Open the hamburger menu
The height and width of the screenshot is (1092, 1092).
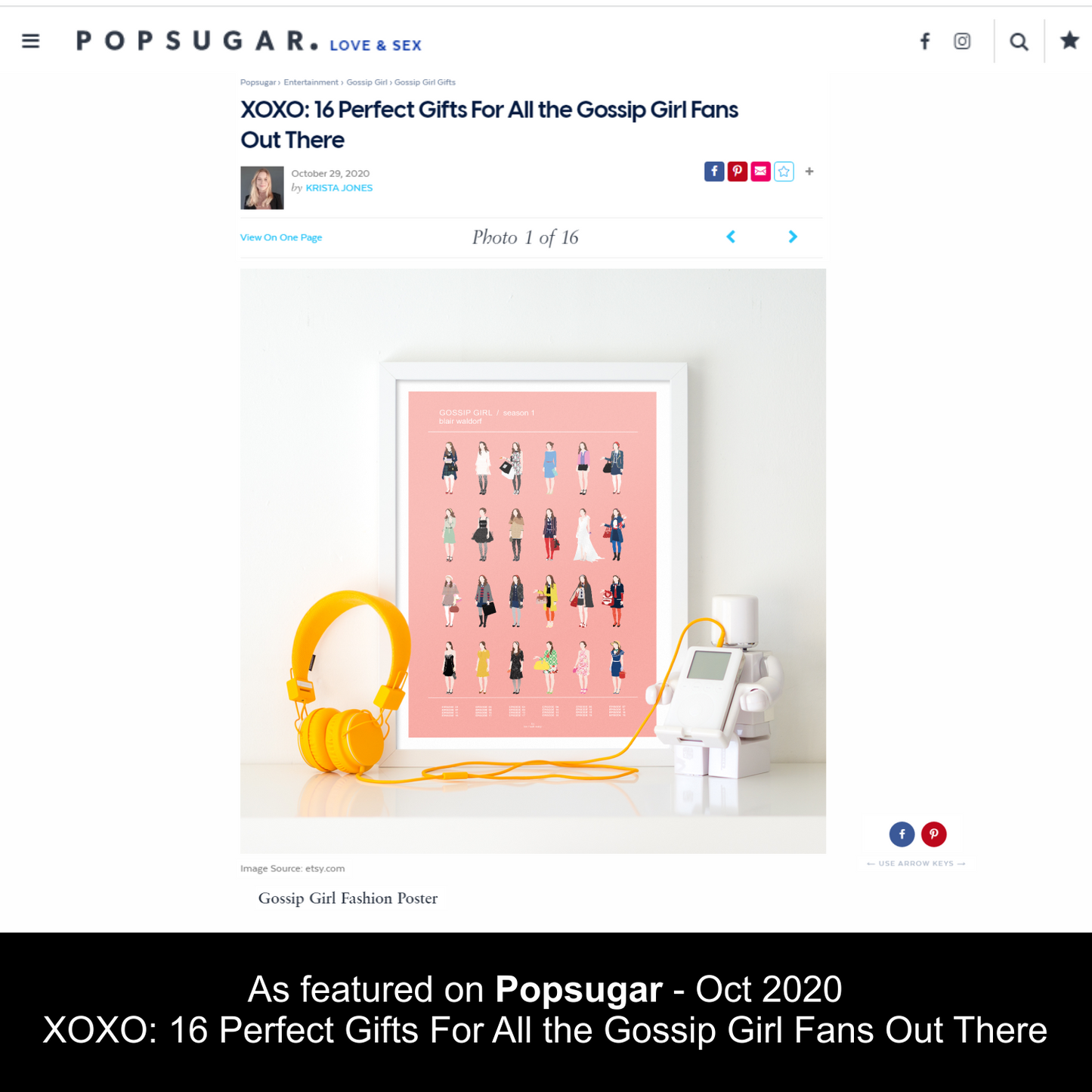pyautogui.click(x=31, y=41)
